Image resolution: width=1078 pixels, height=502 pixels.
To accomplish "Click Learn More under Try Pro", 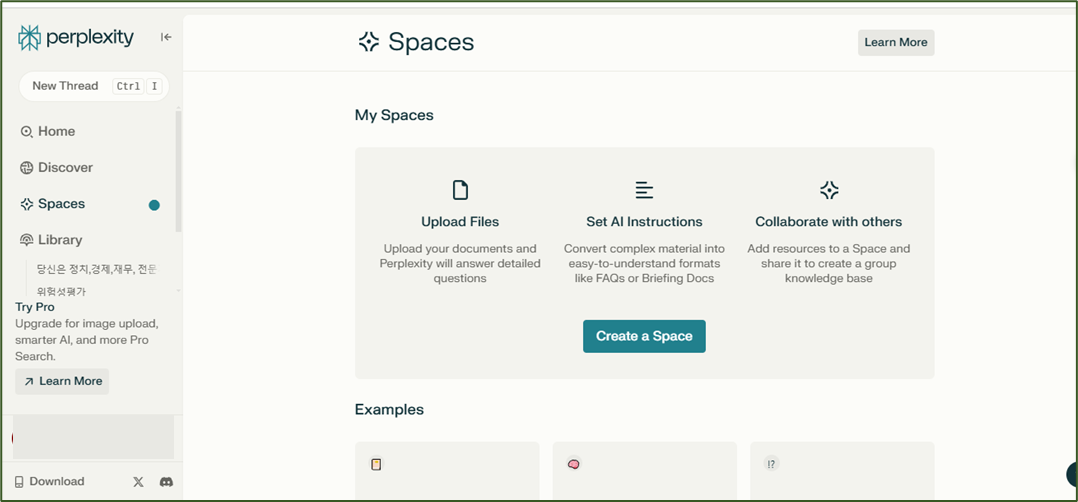I will click(x=62, y=381).
